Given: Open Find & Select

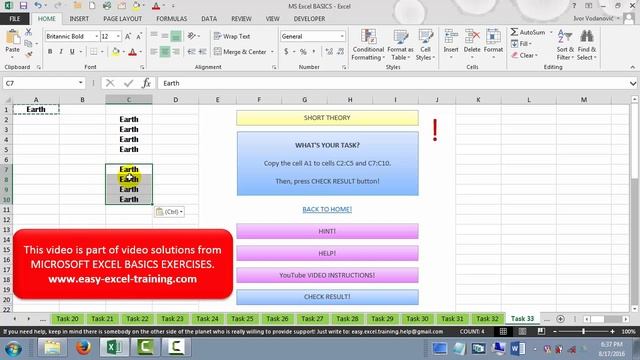Looking at the screenshot, I should coord(587,45).
